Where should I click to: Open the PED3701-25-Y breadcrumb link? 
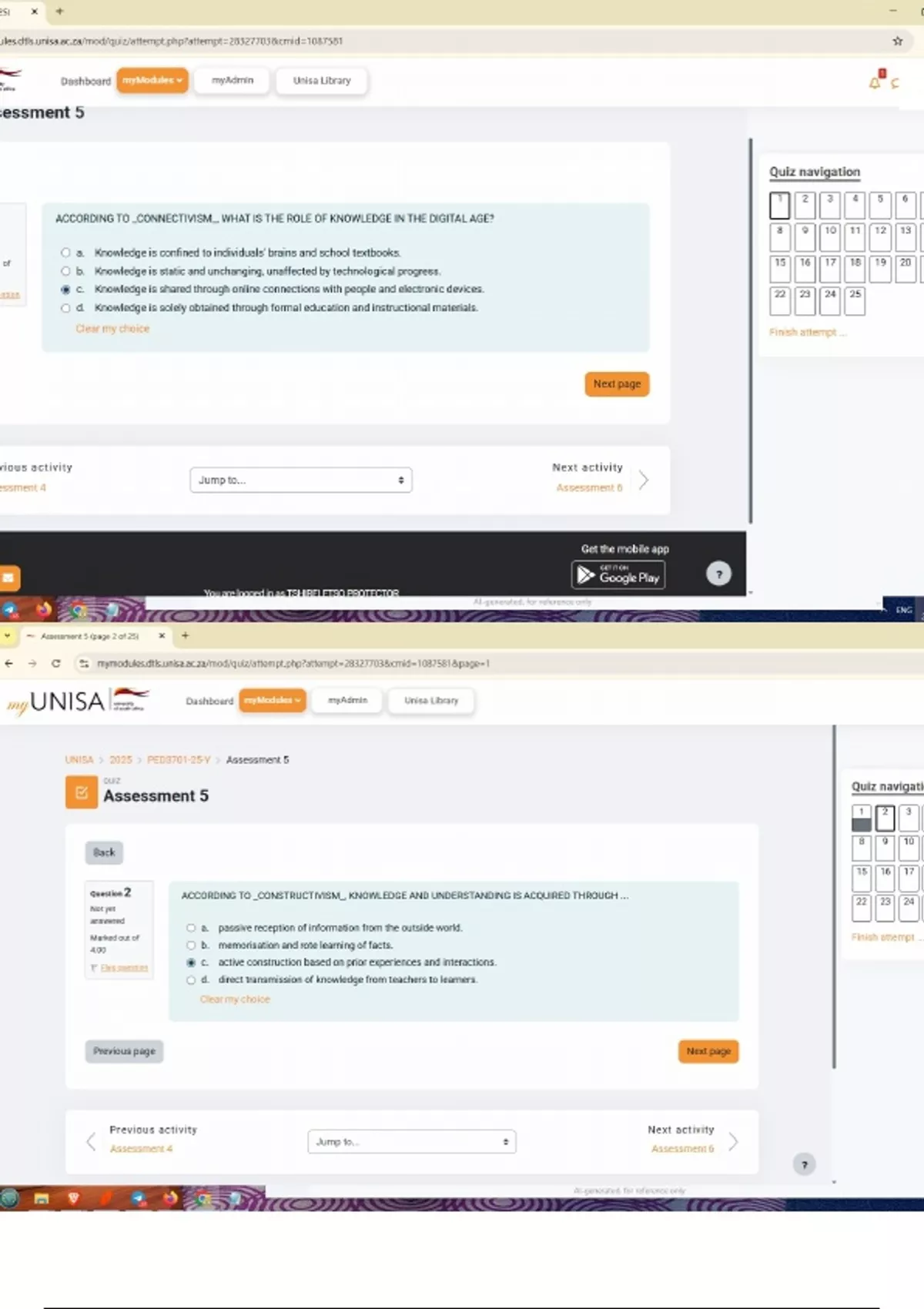click(x=178, y=759)
